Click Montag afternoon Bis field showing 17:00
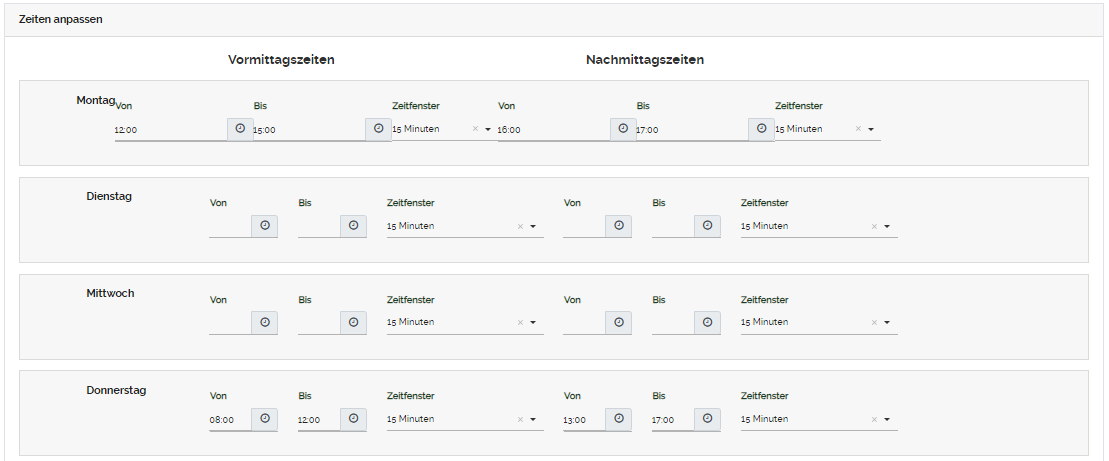The width and height of the screenshot is (1109, 461). point(690,130)
